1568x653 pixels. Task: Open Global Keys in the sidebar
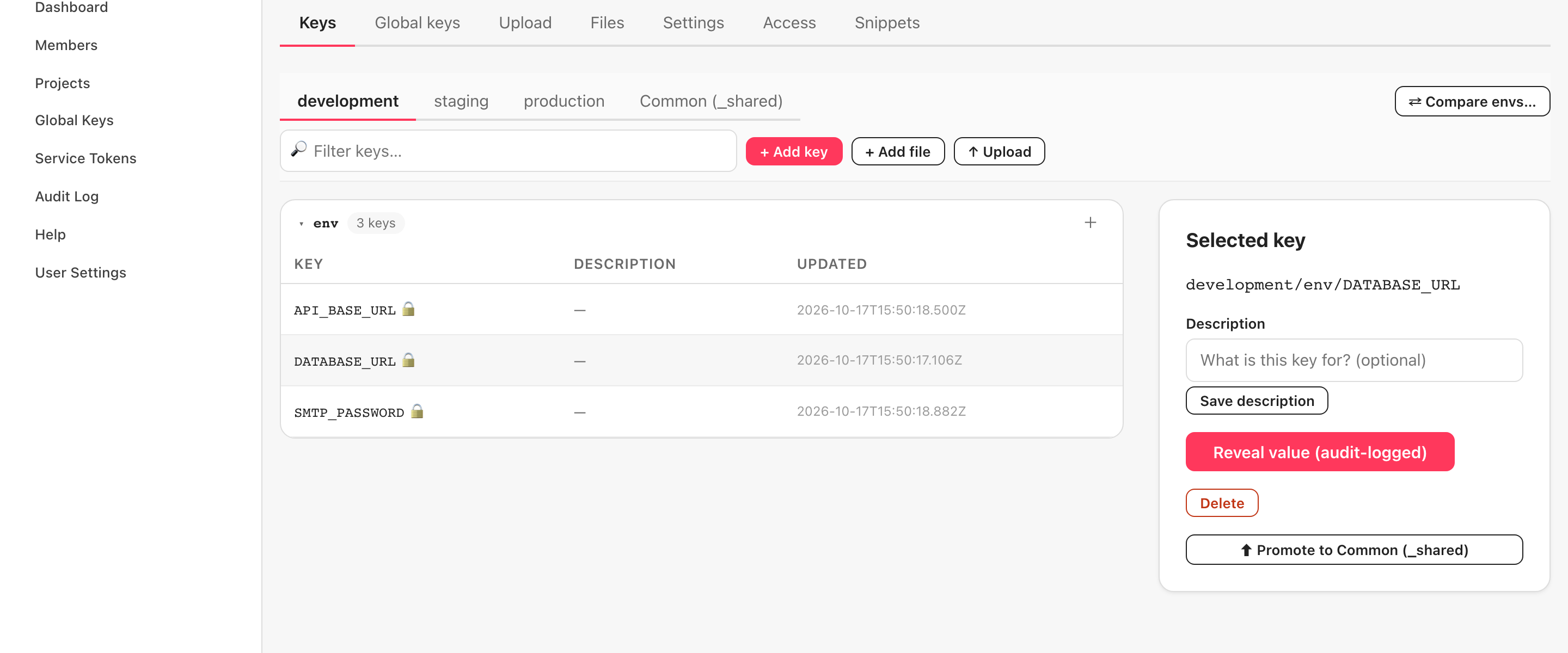(x=73, y=120)
